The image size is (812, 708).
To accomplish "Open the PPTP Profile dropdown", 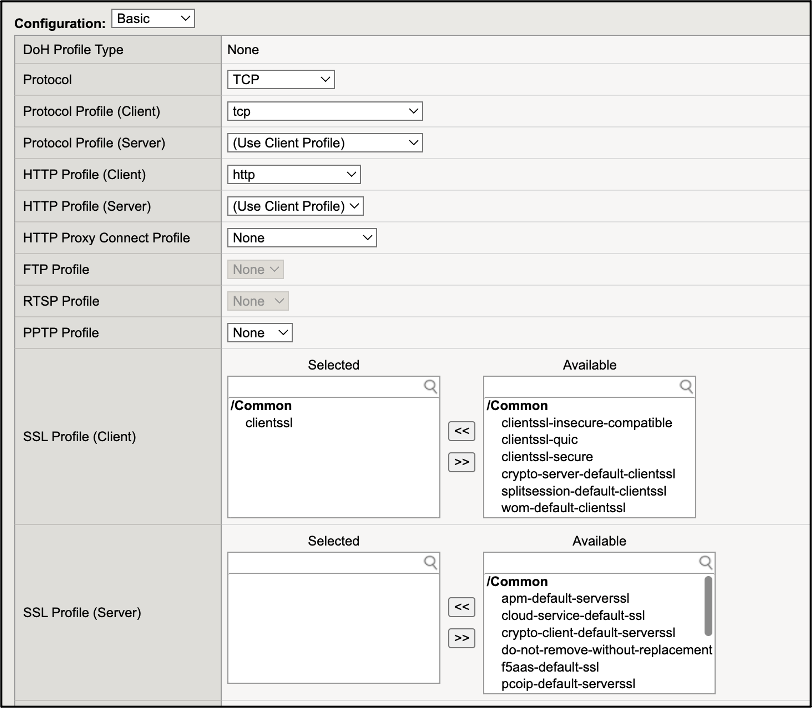I will [x=259, y=332].
